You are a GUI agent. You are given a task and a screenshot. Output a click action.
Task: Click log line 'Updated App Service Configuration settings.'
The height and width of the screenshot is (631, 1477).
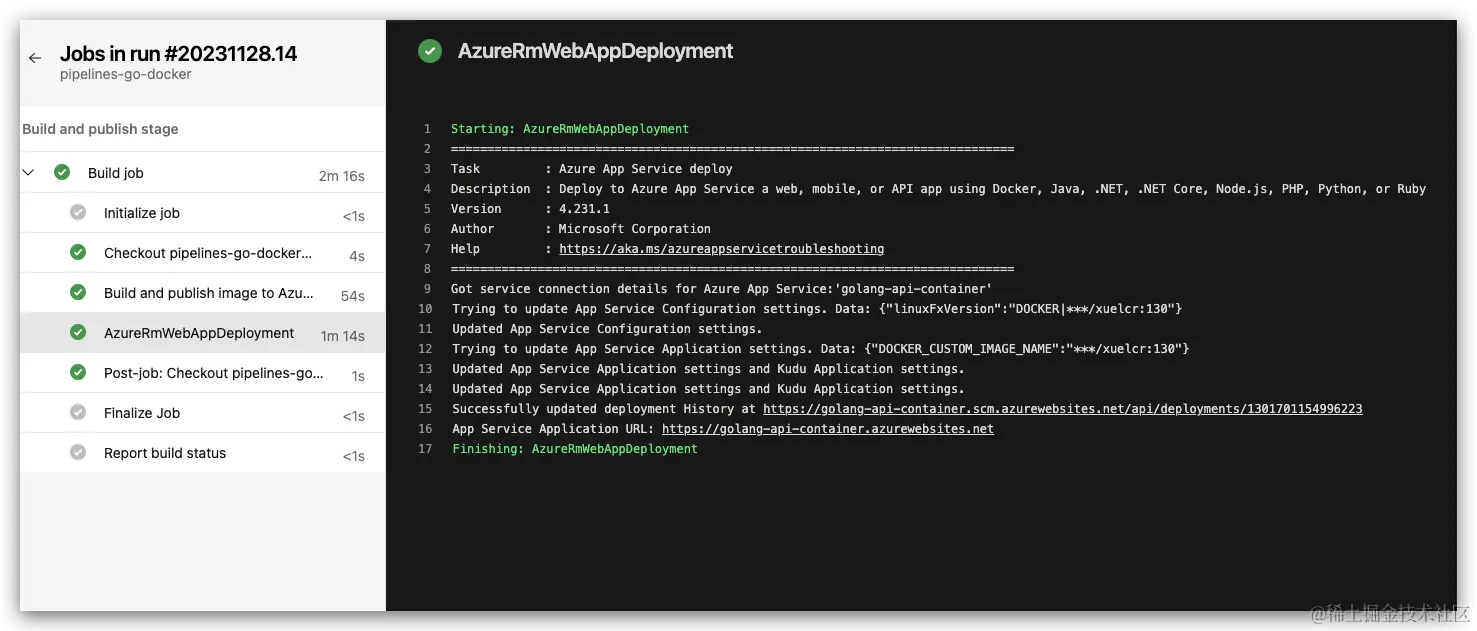pyautogui.click(x=607, y=329)
